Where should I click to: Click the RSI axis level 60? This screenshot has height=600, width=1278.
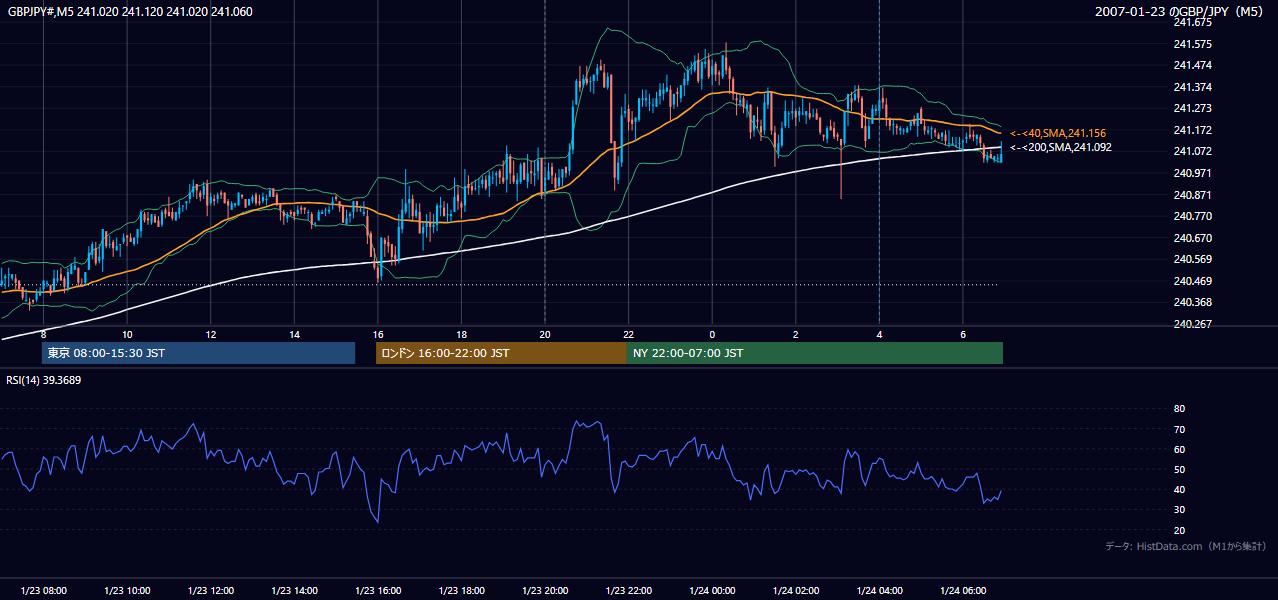click(x=1180, y=449)
